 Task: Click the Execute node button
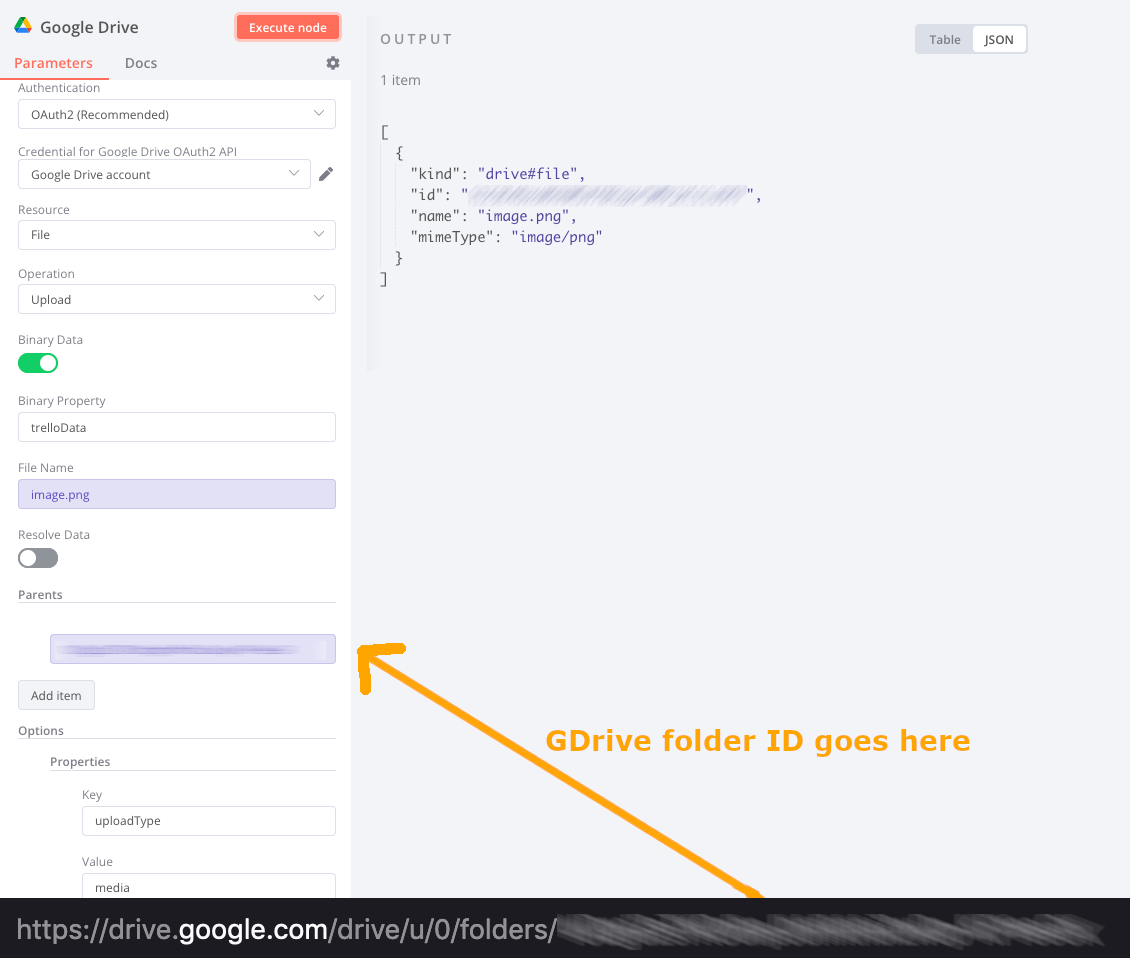pos(288,27)
